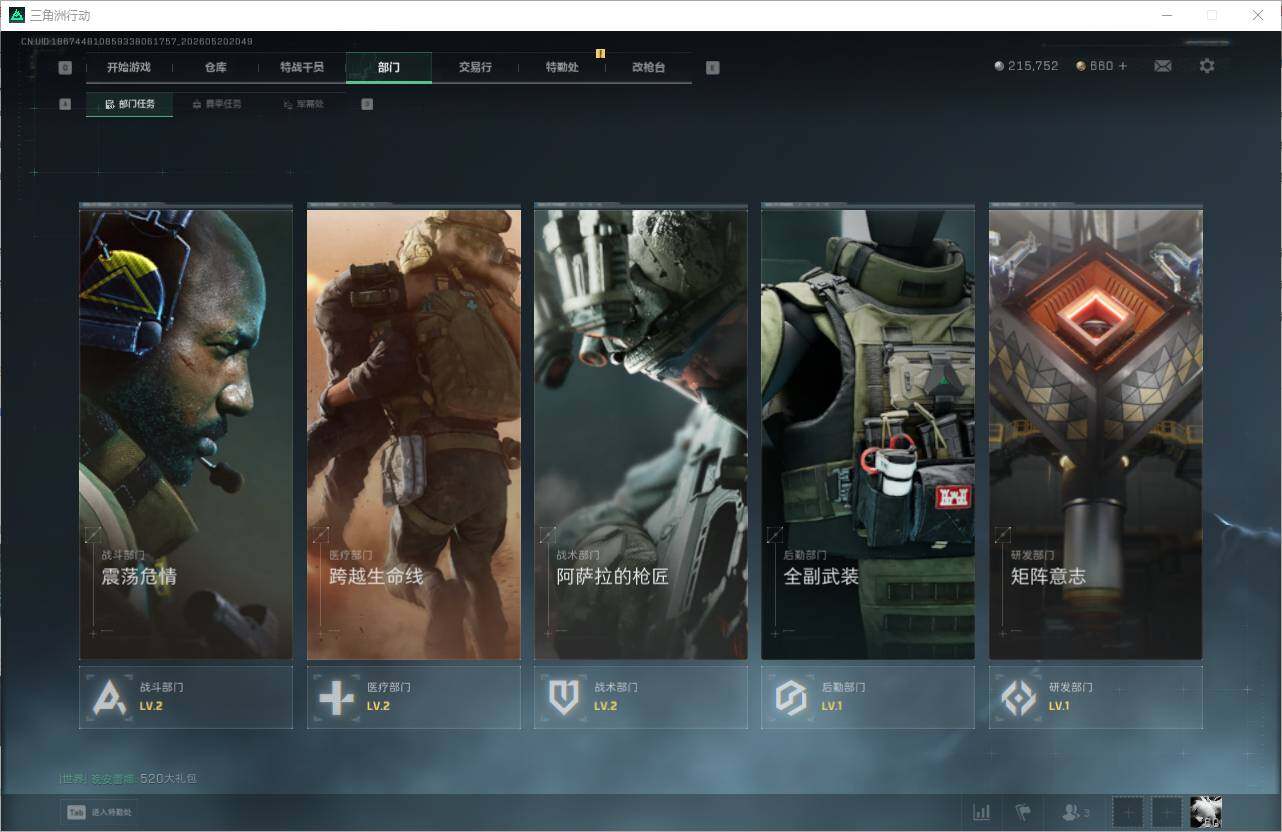Switch to the 仓库 tab
The width and height of the screenshot is (1282, 832).
(216, 67)
